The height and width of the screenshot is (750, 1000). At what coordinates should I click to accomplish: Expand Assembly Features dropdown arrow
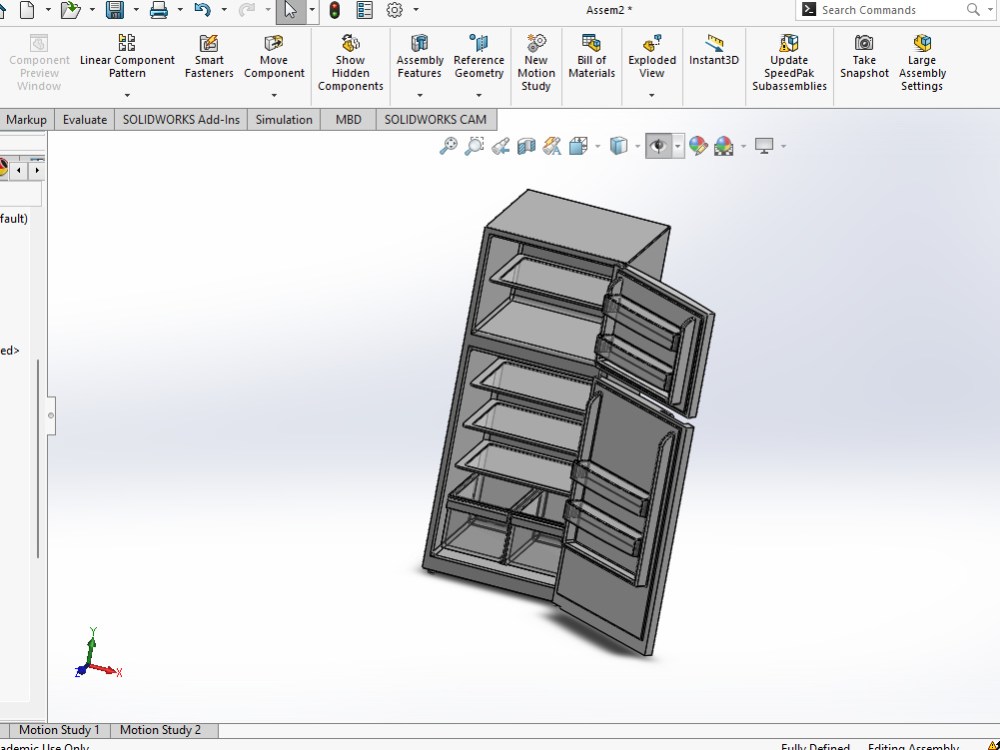(420, 95)
